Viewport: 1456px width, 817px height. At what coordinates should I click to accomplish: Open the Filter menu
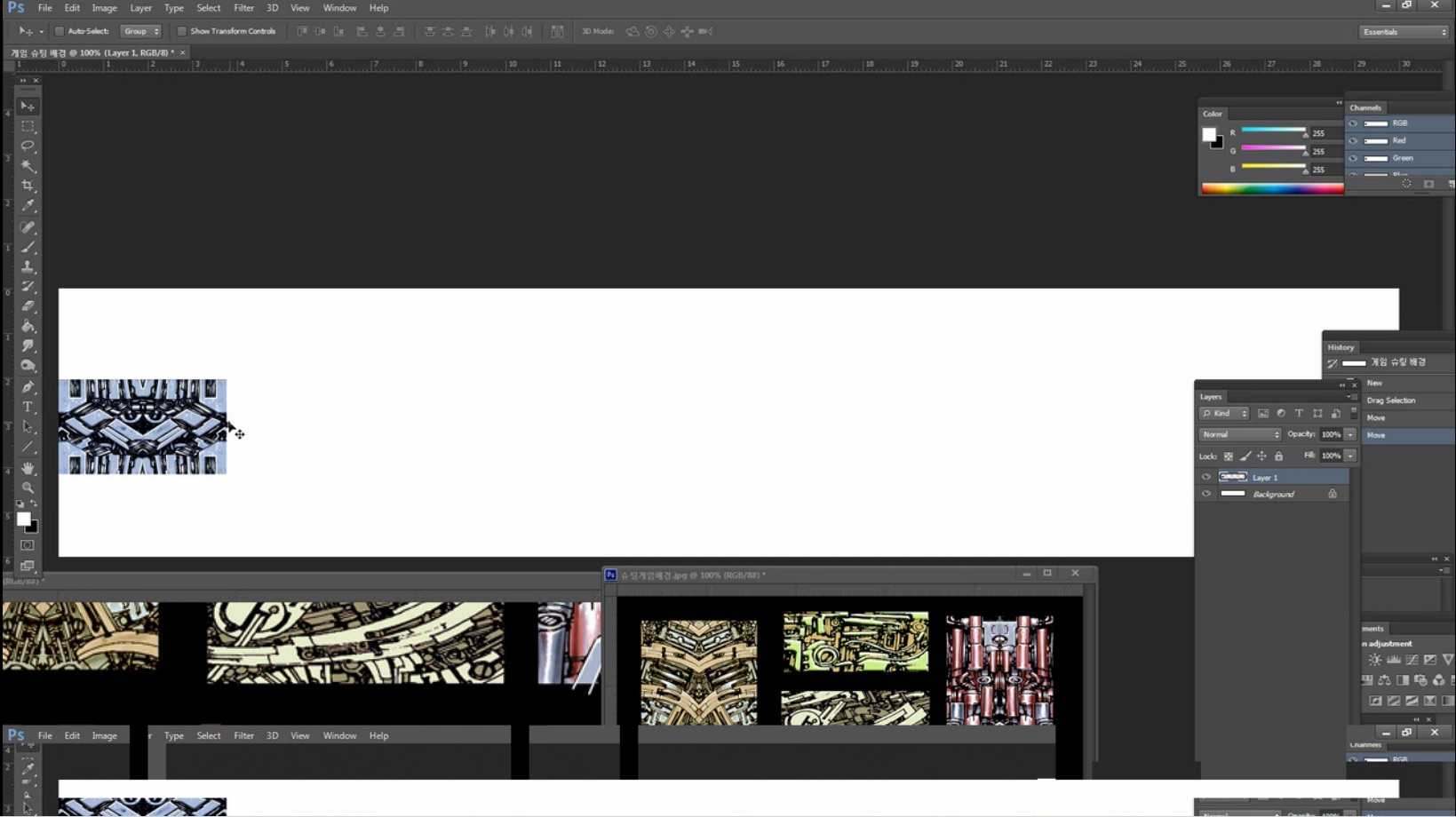[243, 8]
